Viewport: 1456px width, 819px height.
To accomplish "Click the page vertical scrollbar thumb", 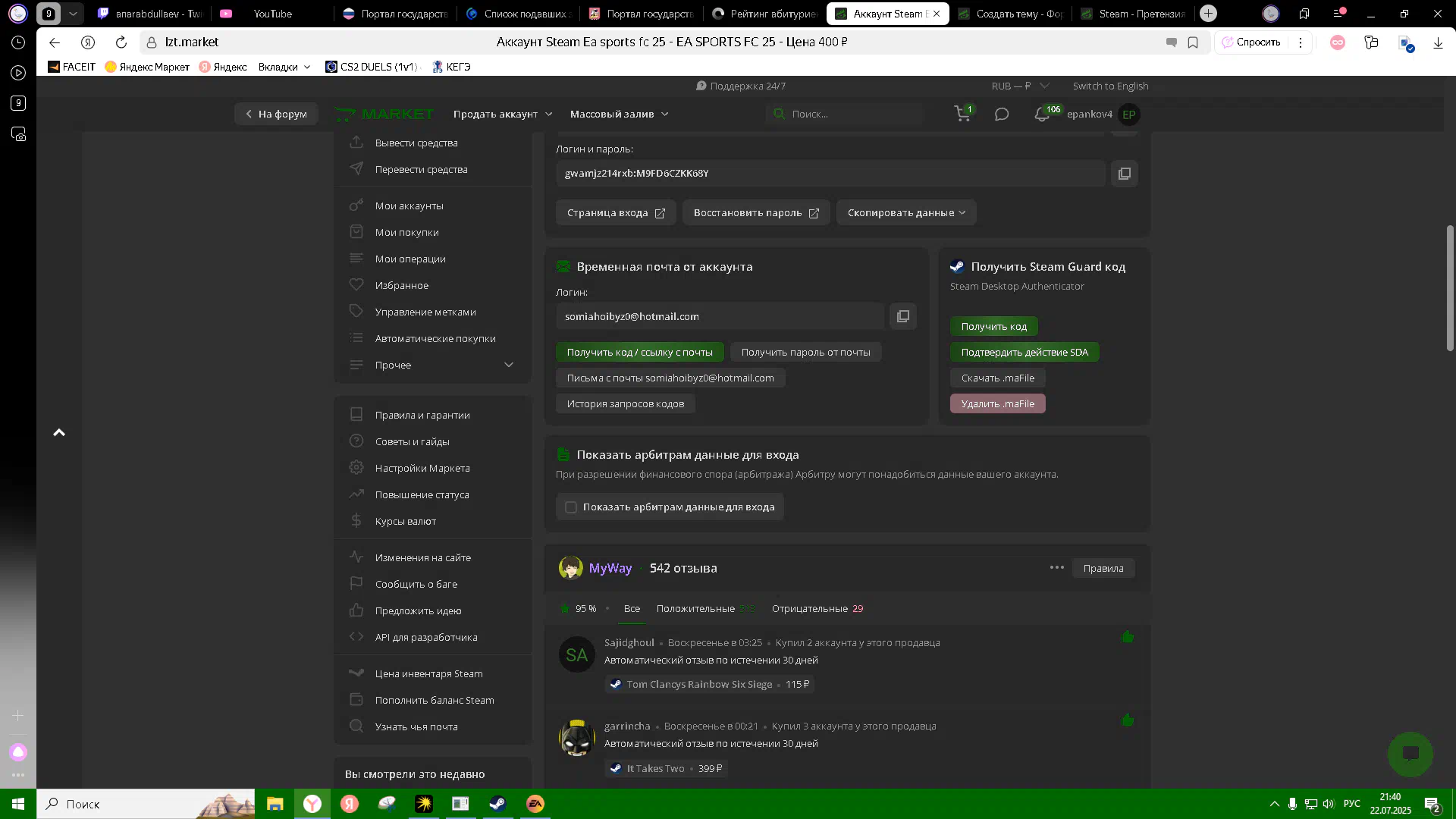I will pos(1450,288).
